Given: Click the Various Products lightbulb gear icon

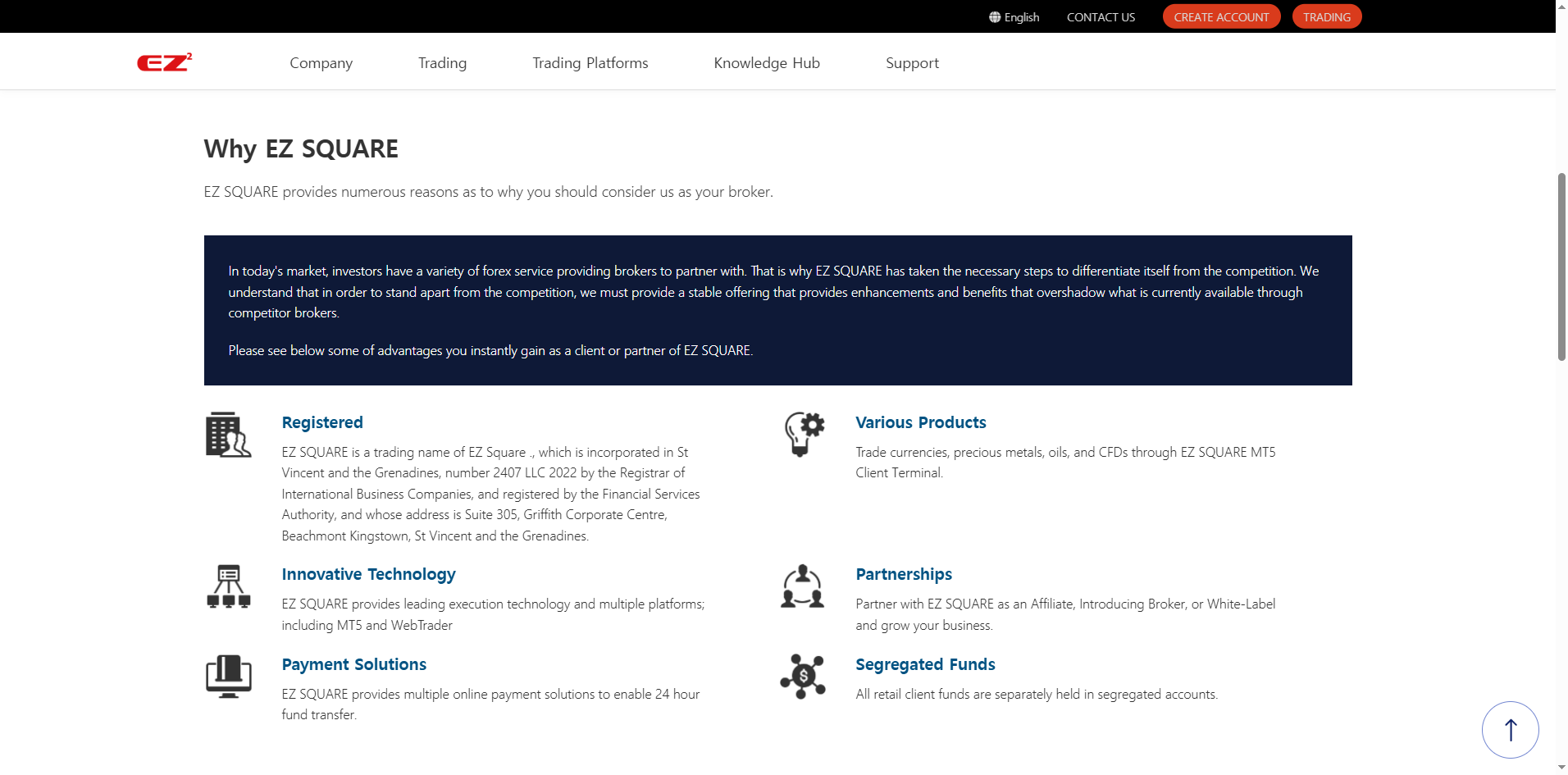Looking at the screenshot, I should tap(804, 434).
